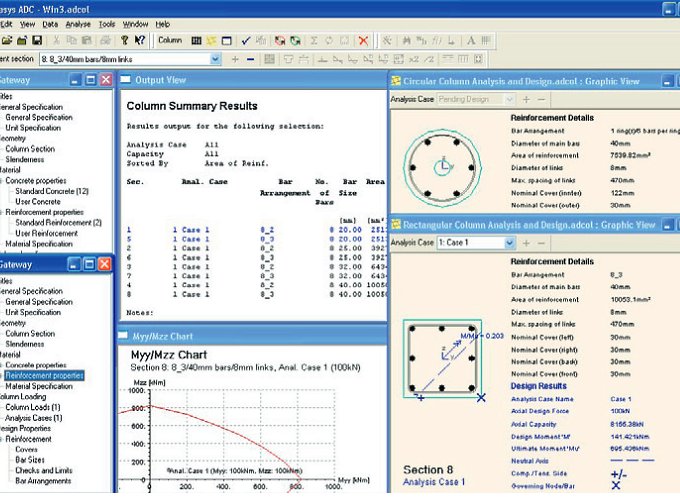
Task: Click the Design Results heading in Rectangular view
Action: [x=538, y=386]
